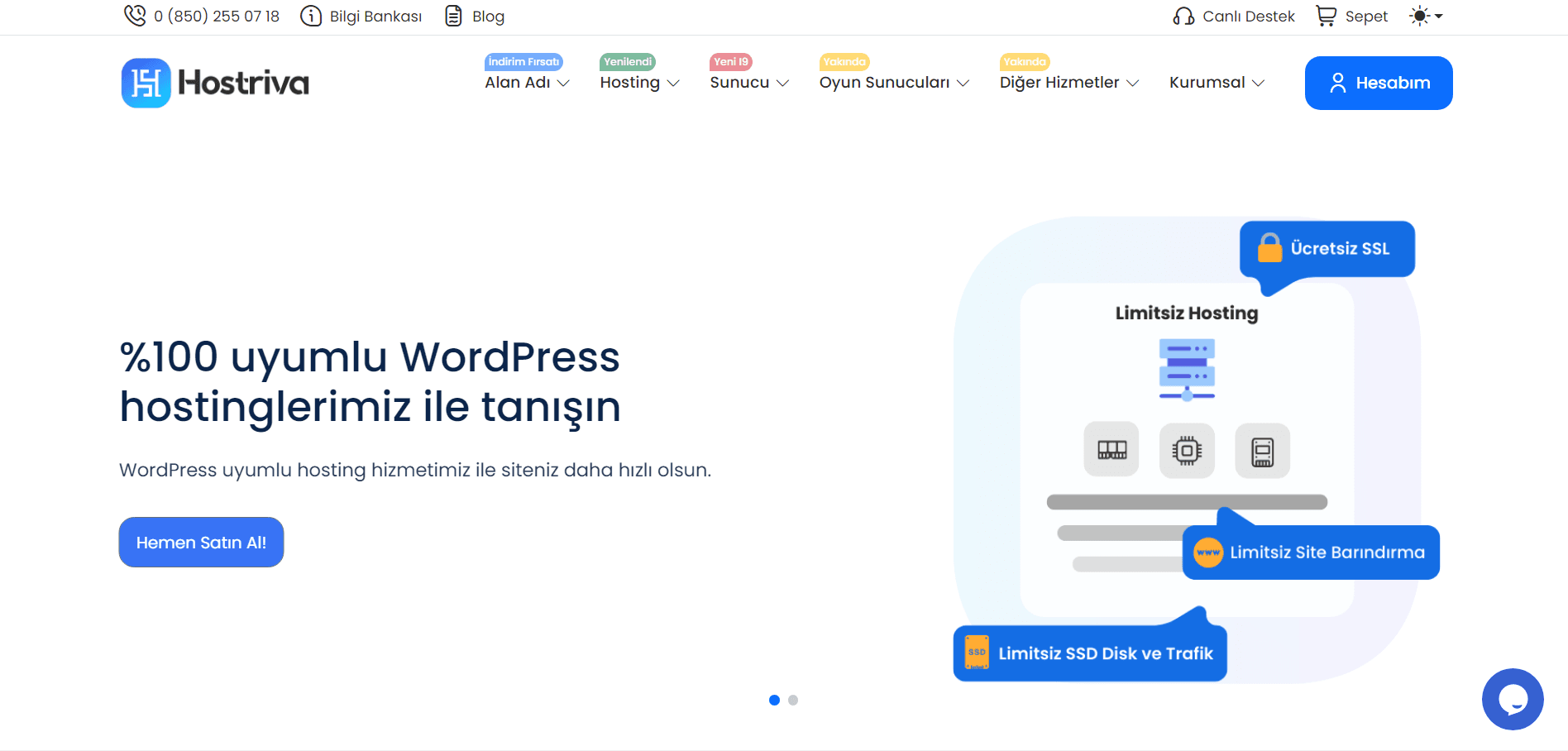The width and height of the screenshot is (1568, 751).
Task: Click the user icon in the Hesabım button
Action: point(1337,83)
